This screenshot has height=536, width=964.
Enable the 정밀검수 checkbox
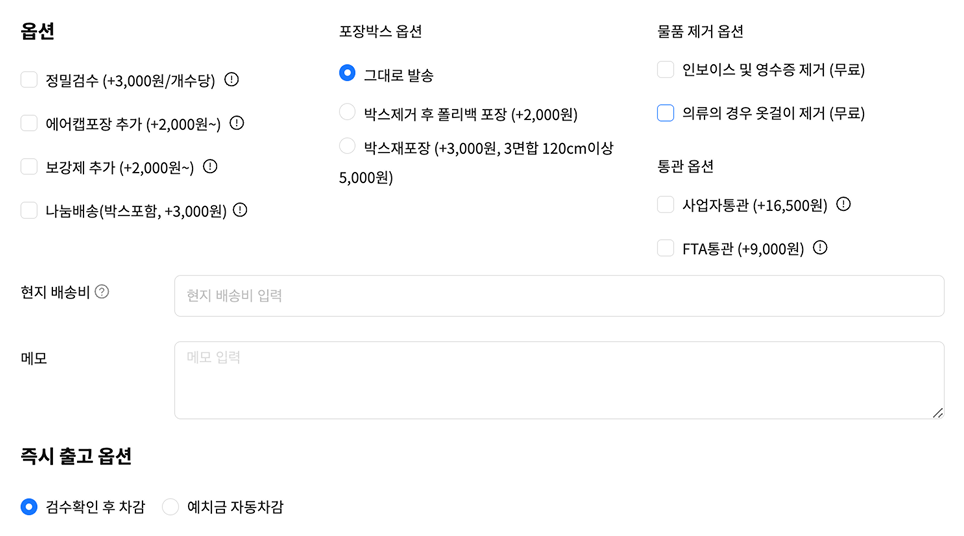pyautogui.click(x=29, y=80)
